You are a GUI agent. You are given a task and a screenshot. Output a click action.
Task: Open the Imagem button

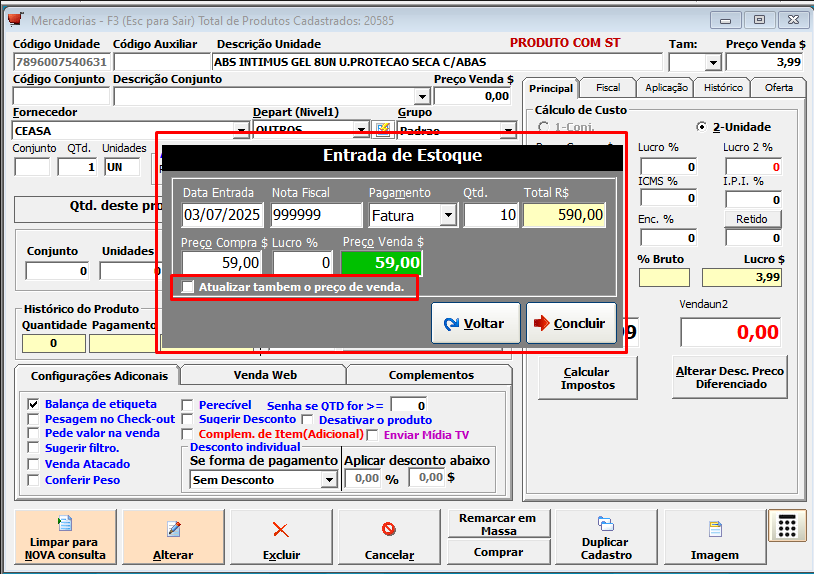tap(715, 538)
